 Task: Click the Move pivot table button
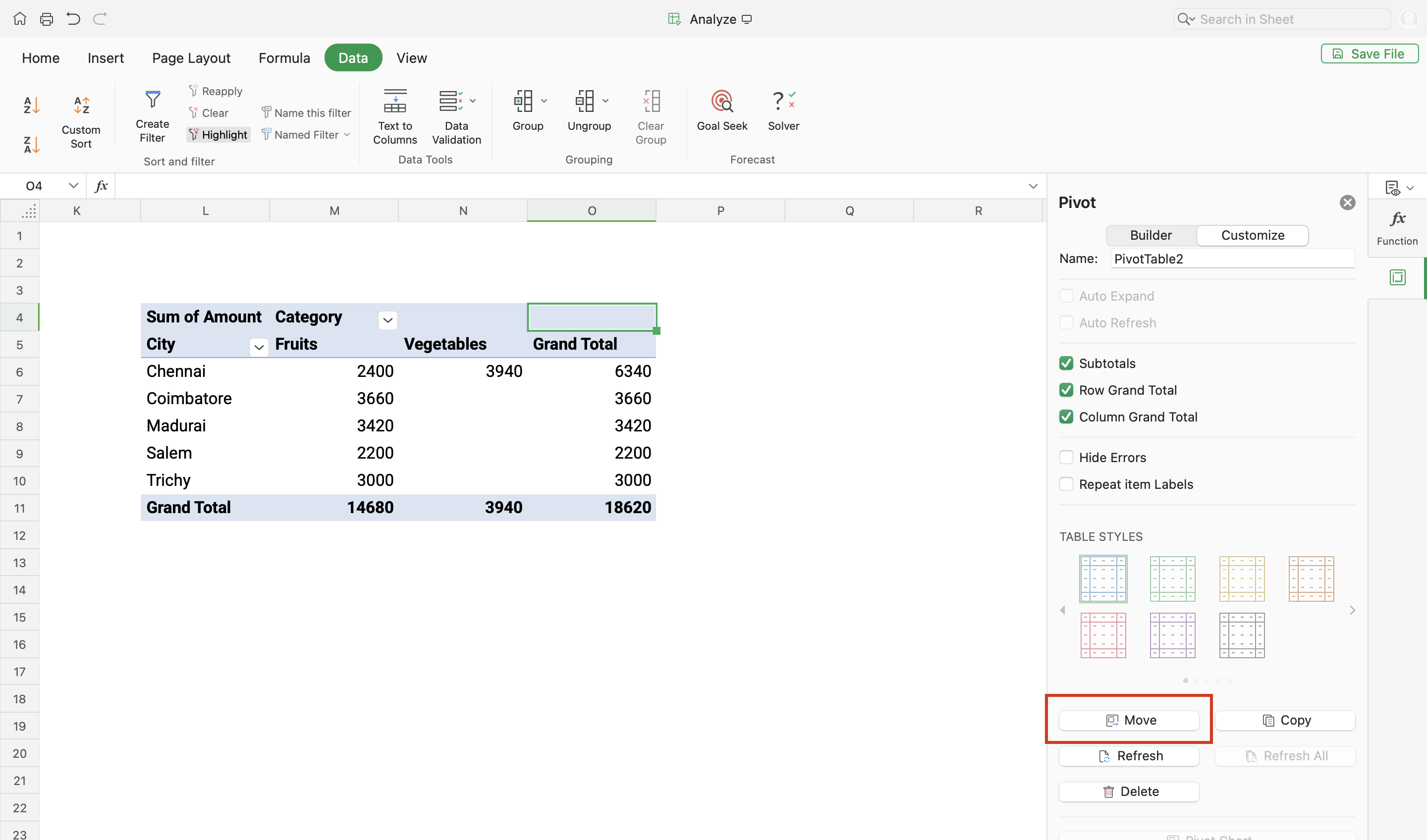point(1129,720)
